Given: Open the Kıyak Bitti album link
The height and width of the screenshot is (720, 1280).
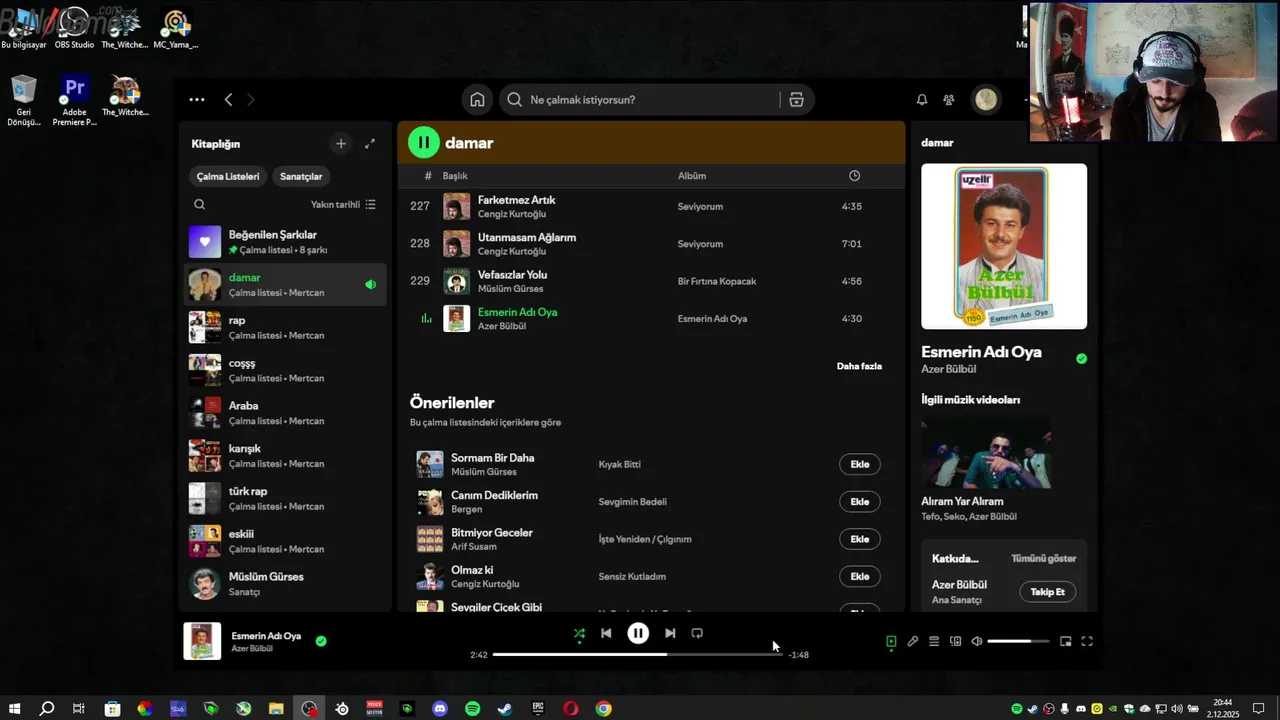Looking at the screenshot, I should pos(620,465).
